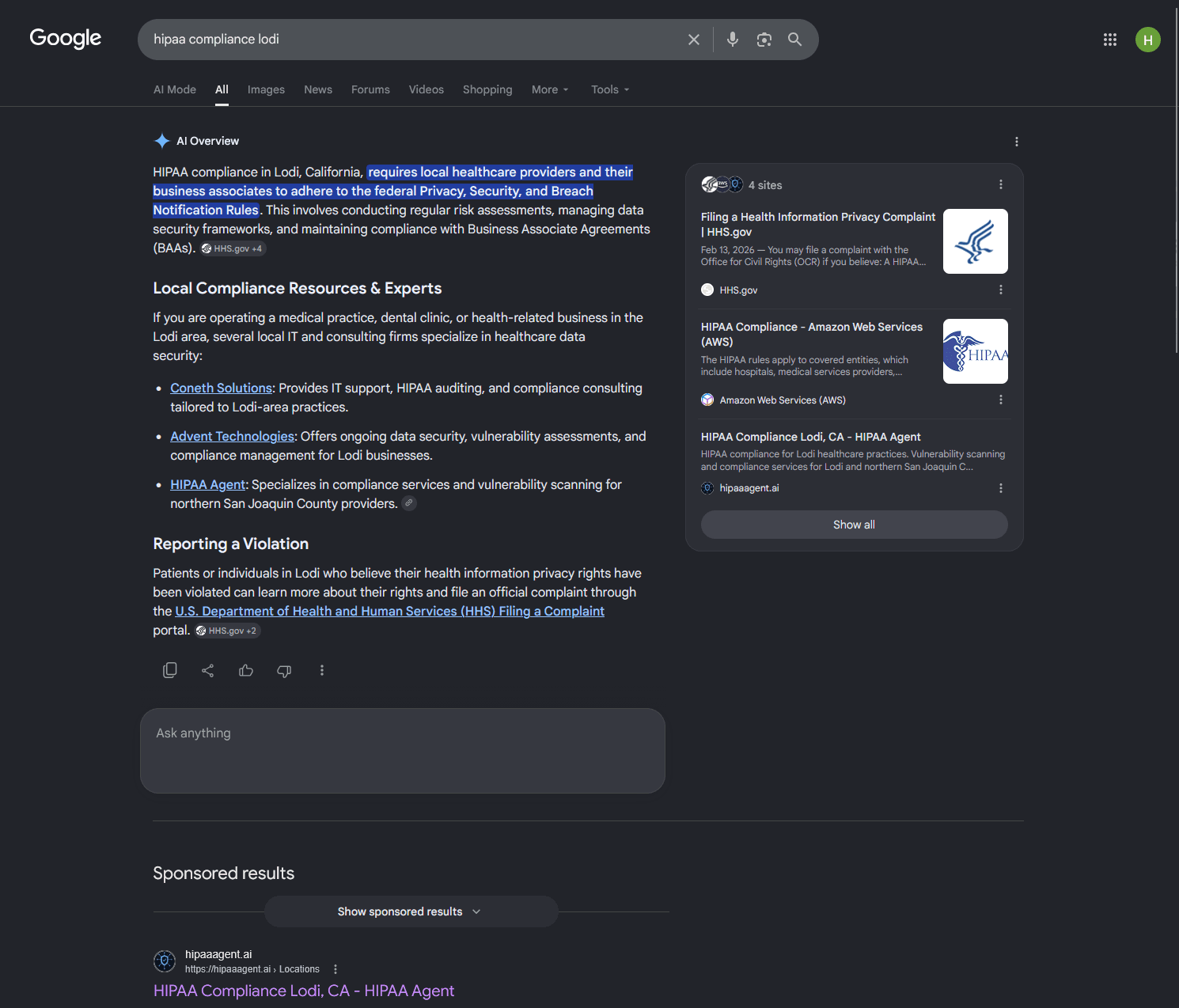Click hipaaagent.ai result favicon
The width and height of the screenshot is (1179, 1008).
point(165,961)
